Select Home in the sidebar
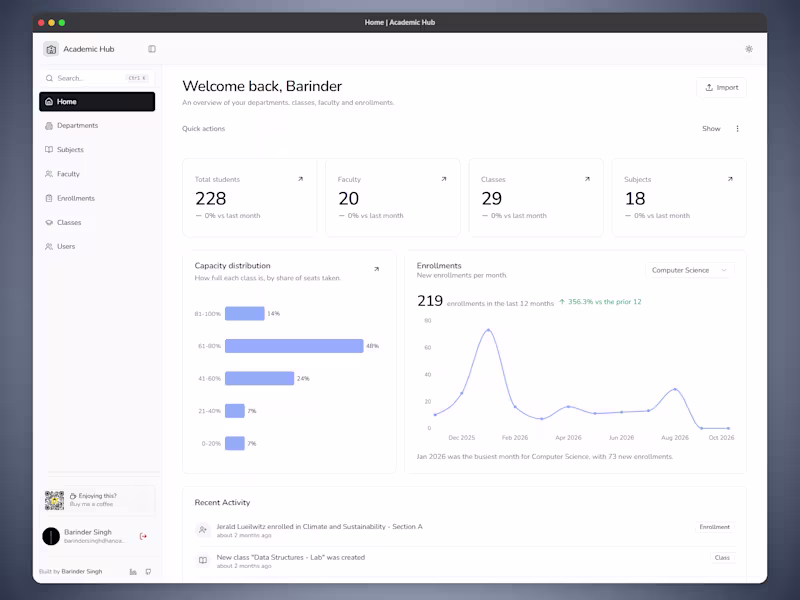 click(x=97, y=102)
